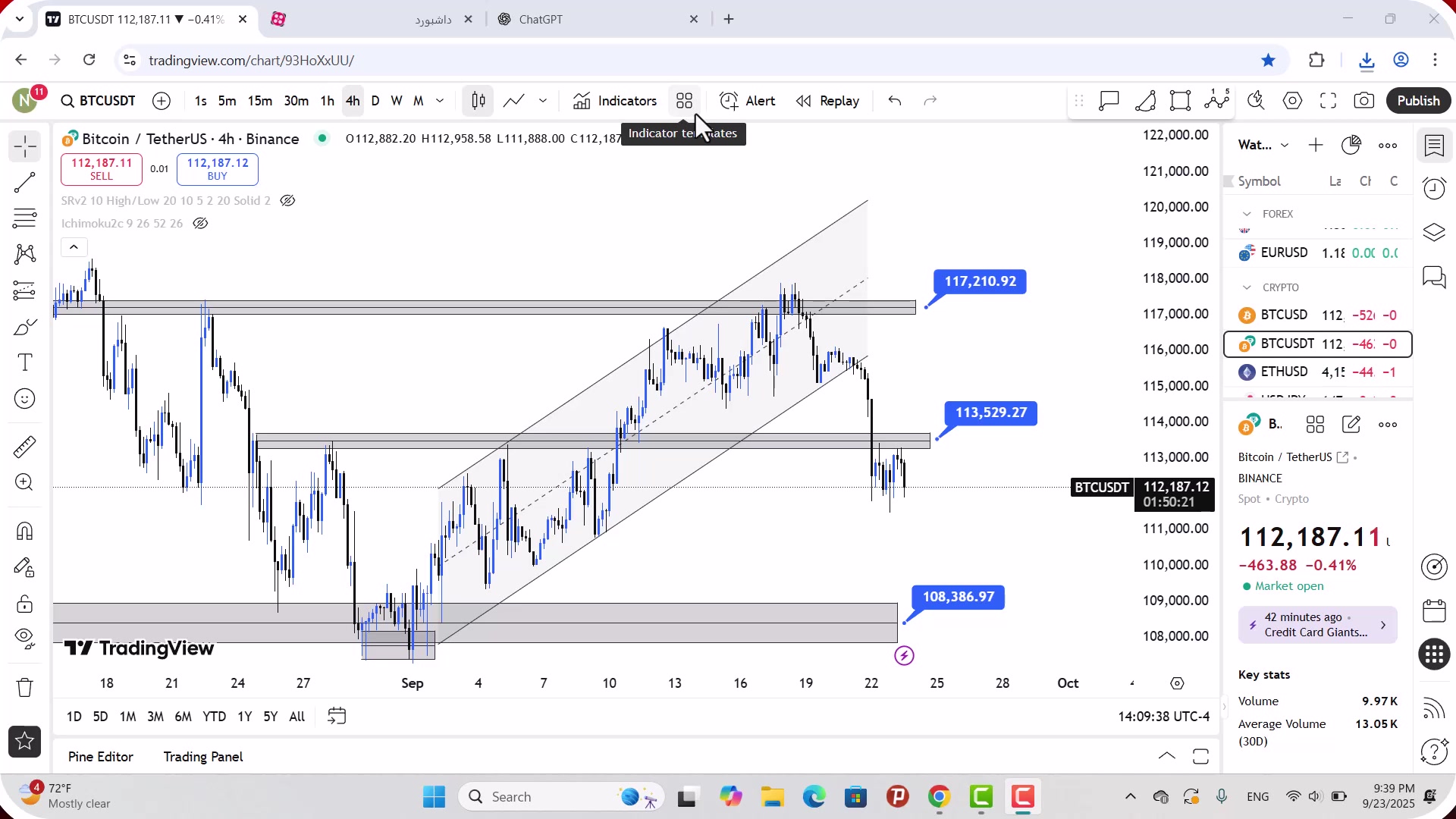Open the BTCUSDT symbol search

[98, 101]
